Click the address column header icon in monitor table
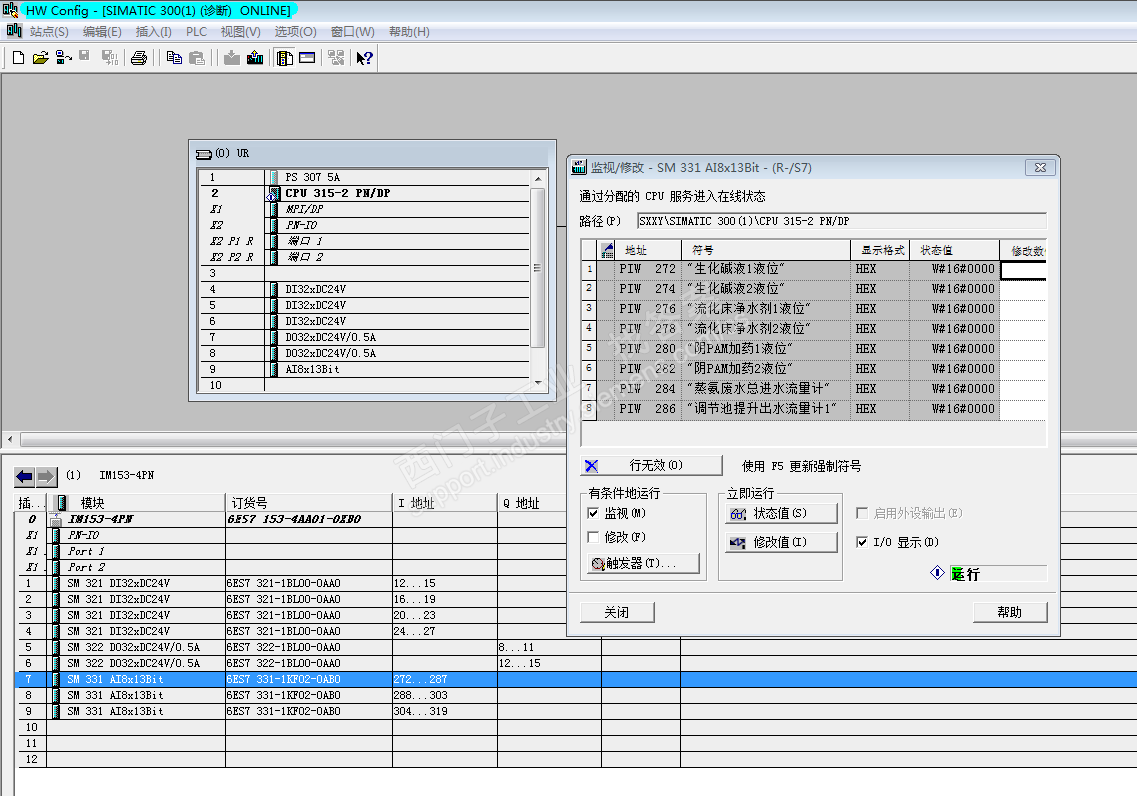 coord(607,250)
